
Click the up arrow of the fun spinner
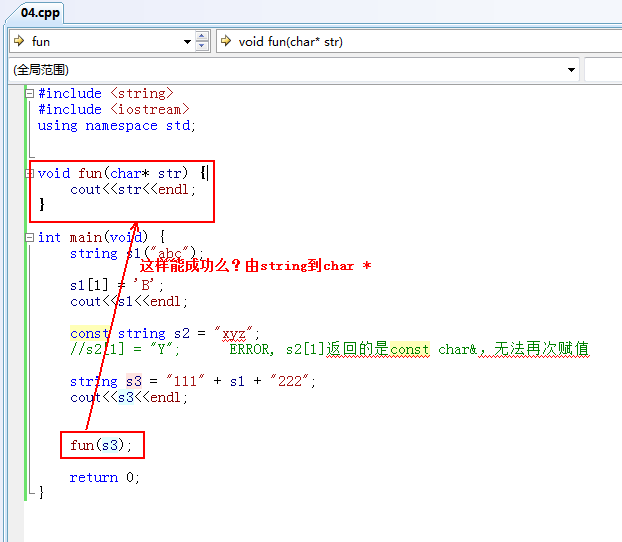(202, 36)
